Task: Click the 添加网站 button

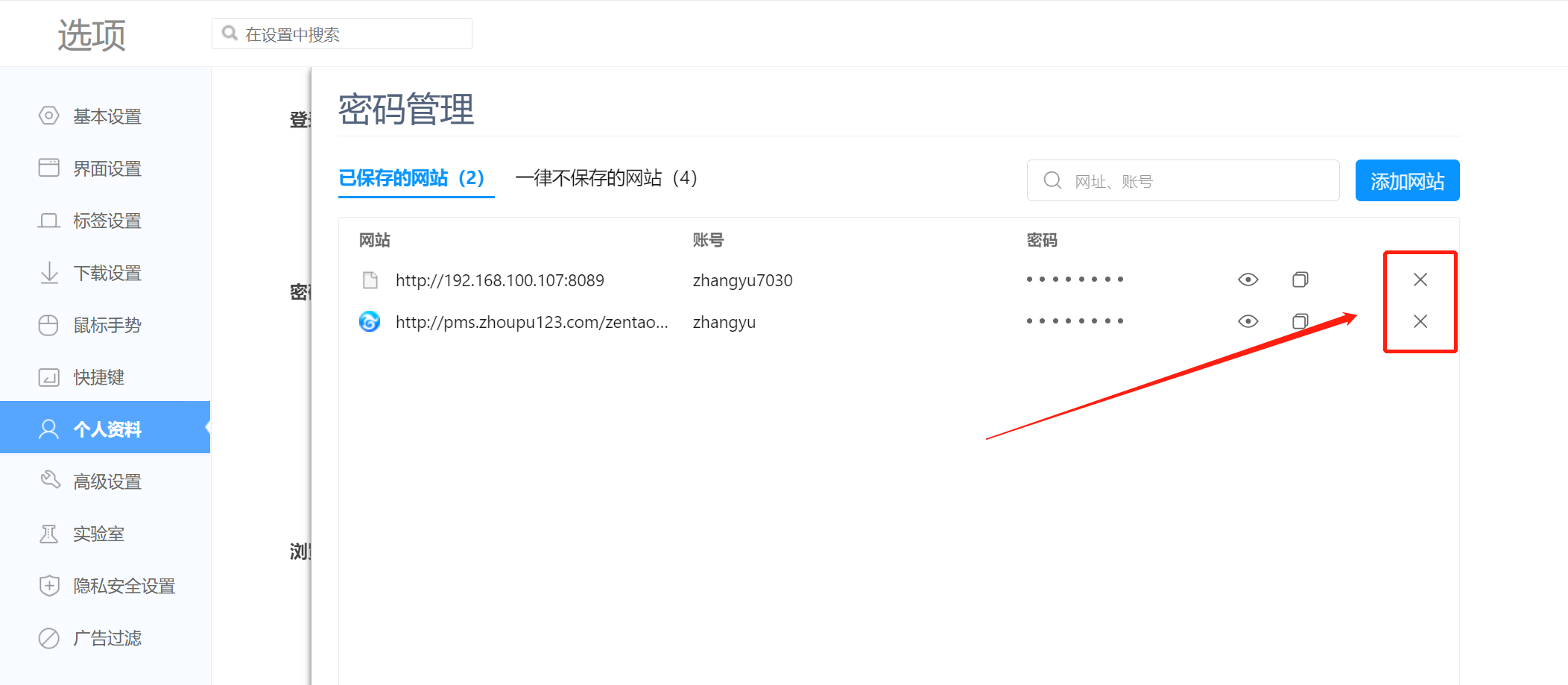Action: tap(1406, 181)
